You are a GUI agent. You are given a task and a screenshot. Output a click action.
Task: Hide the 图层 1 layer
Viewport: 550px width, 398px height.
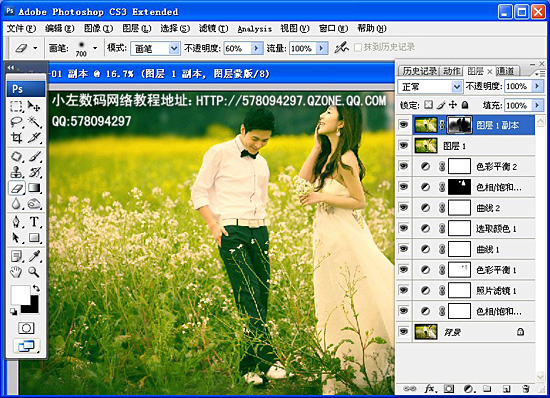click(x=404, y=145)
